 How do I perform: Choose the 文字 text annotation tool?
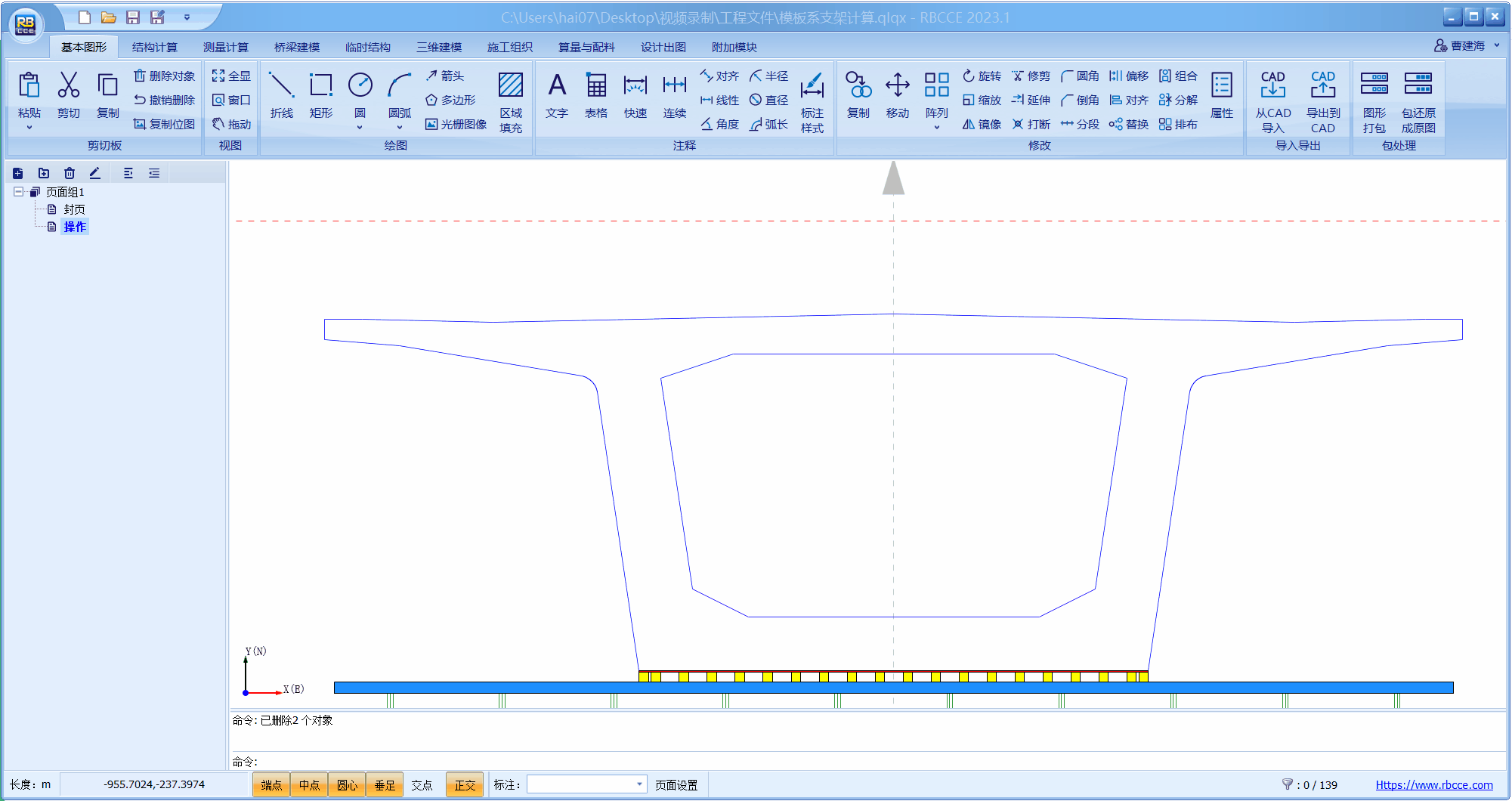tap(557, 94)
